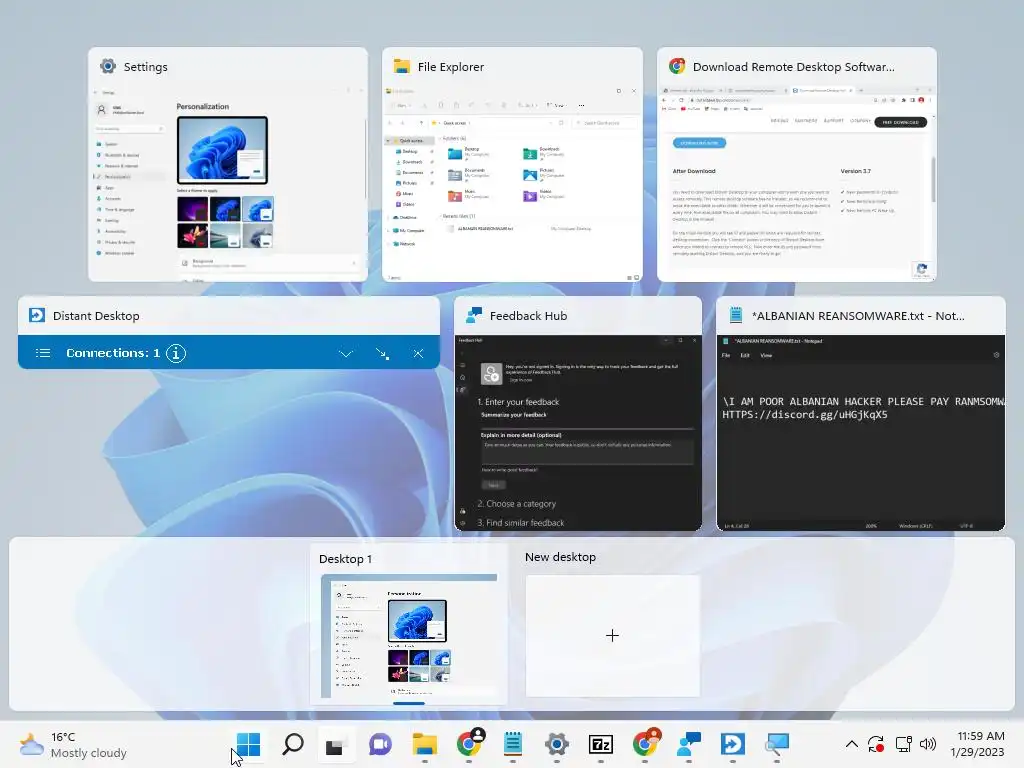Click the sync tray icon with red dot
Image resolution: width=1024 pixels, height=768 pixels.
coord(876,744)
